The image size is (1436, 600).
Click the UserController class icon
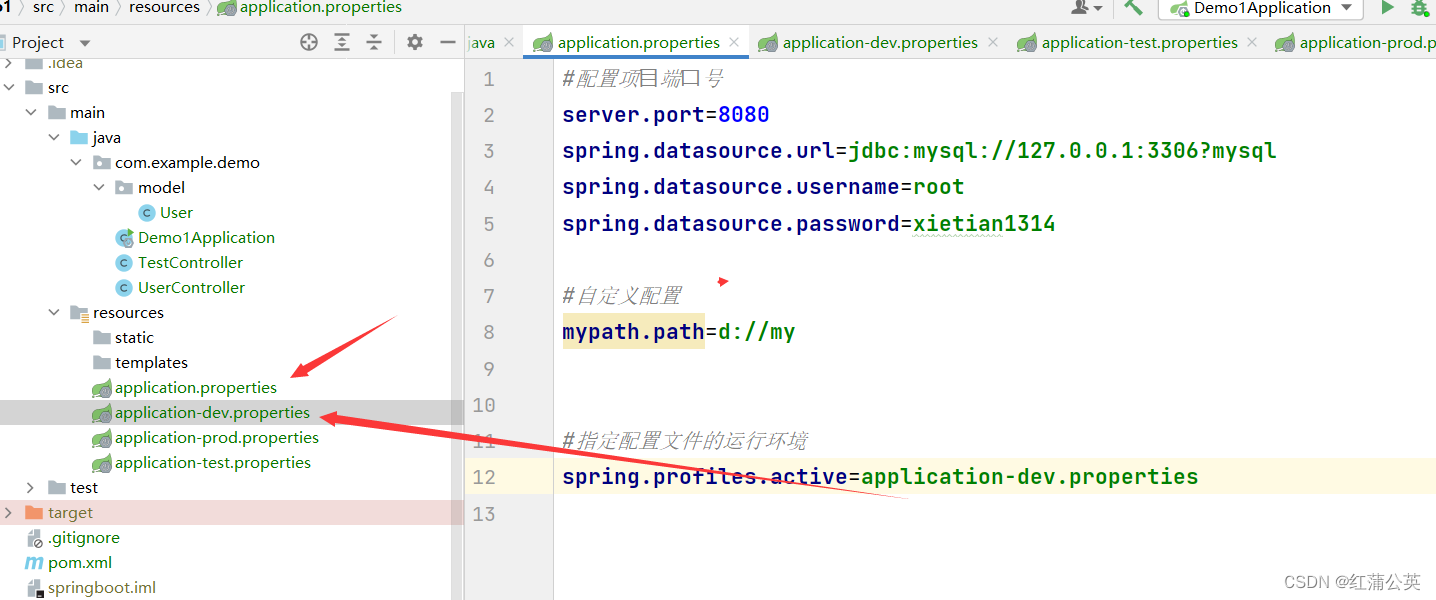tap(124, 287)
